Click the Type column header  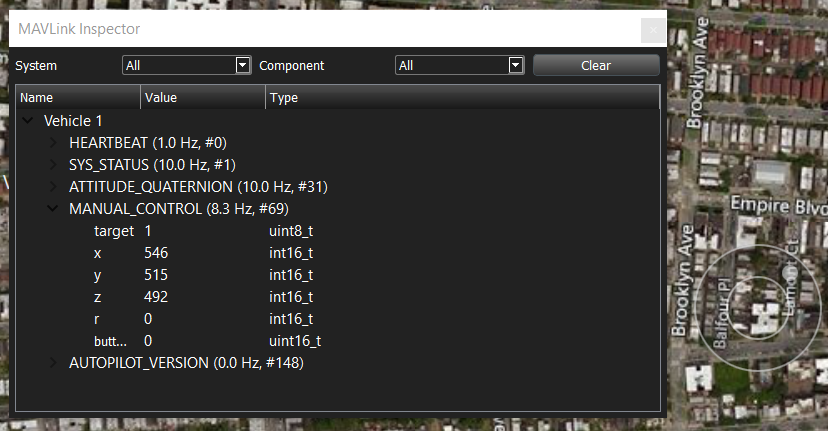pos(463,98)
